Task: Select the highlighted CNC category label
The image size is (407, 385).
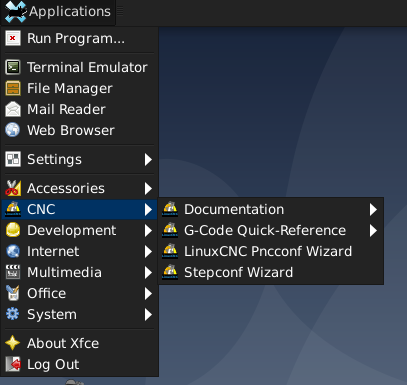Action: pyautogui.click(x=41, y=209)
